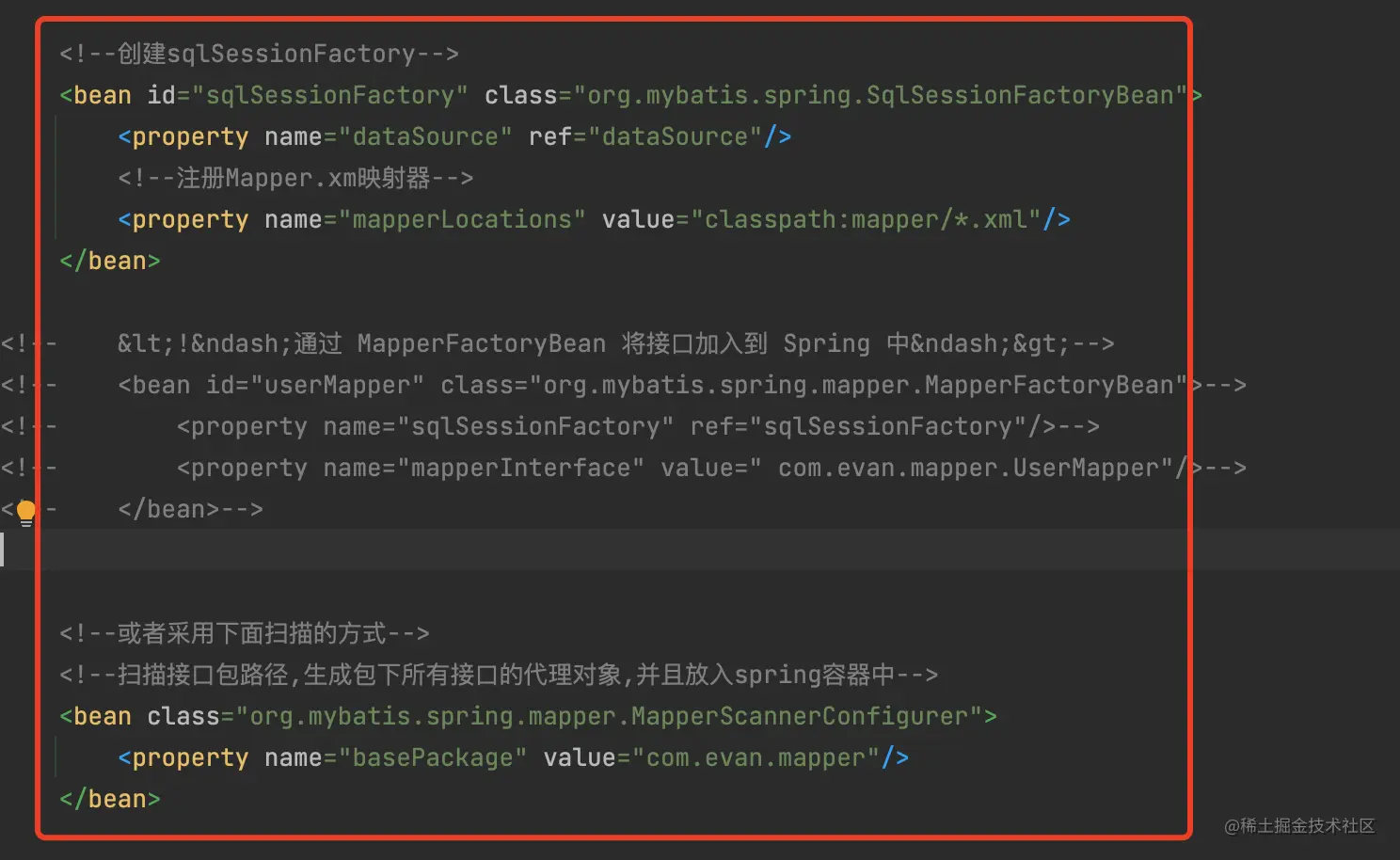Click class value 'org.mybatis.spring.SqlSessionFactoryBean'
This screenshot has width=1400, height=860.
pyautogui.click(x=881, y=95)
